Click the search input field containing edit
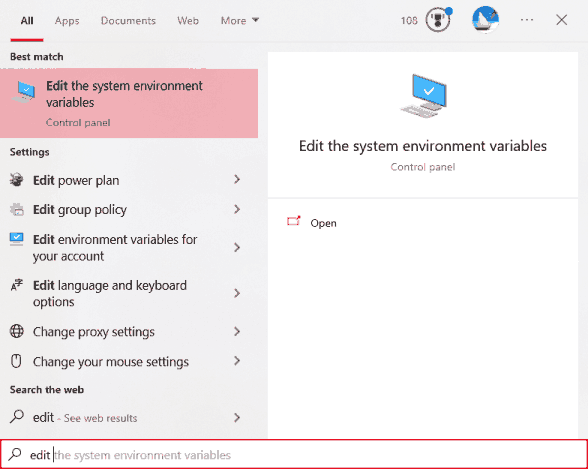Viewport: 588px width, 469px height. [294, 454]
